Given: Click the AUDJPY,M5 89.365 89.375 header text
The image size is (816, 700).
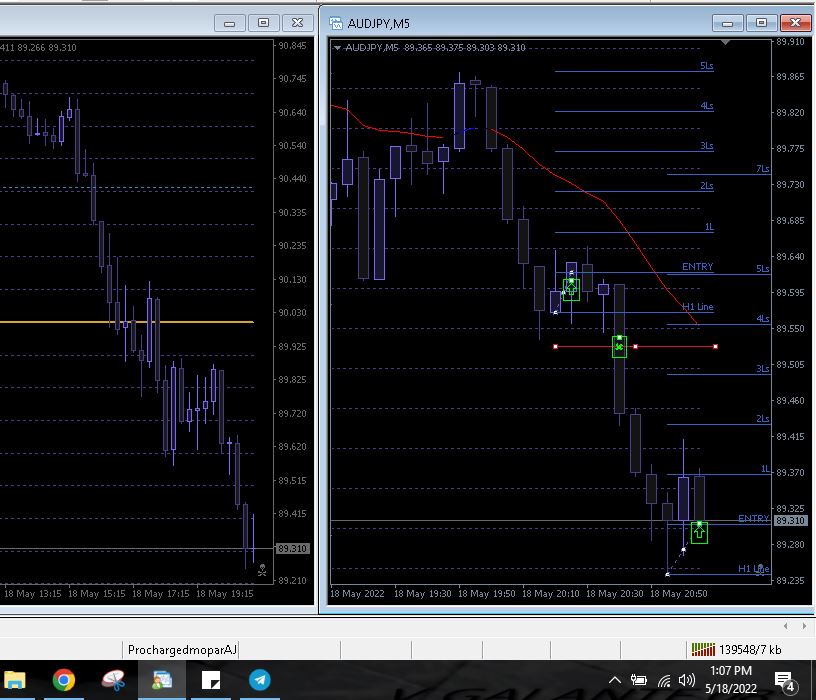Looking at the screenshot, I should 436,47.
